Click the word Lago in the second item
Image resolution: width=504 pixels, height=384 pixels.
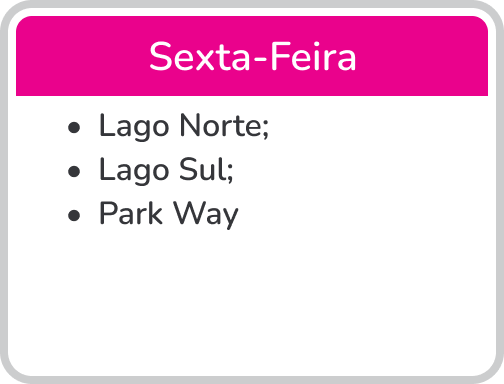pyautogui.click(x=134, y=171)
